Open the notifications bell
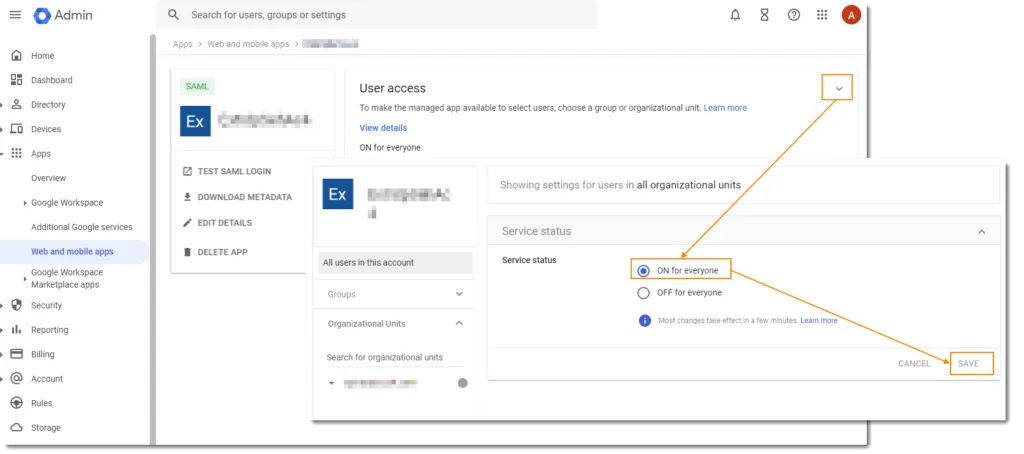 coord(735,15)
